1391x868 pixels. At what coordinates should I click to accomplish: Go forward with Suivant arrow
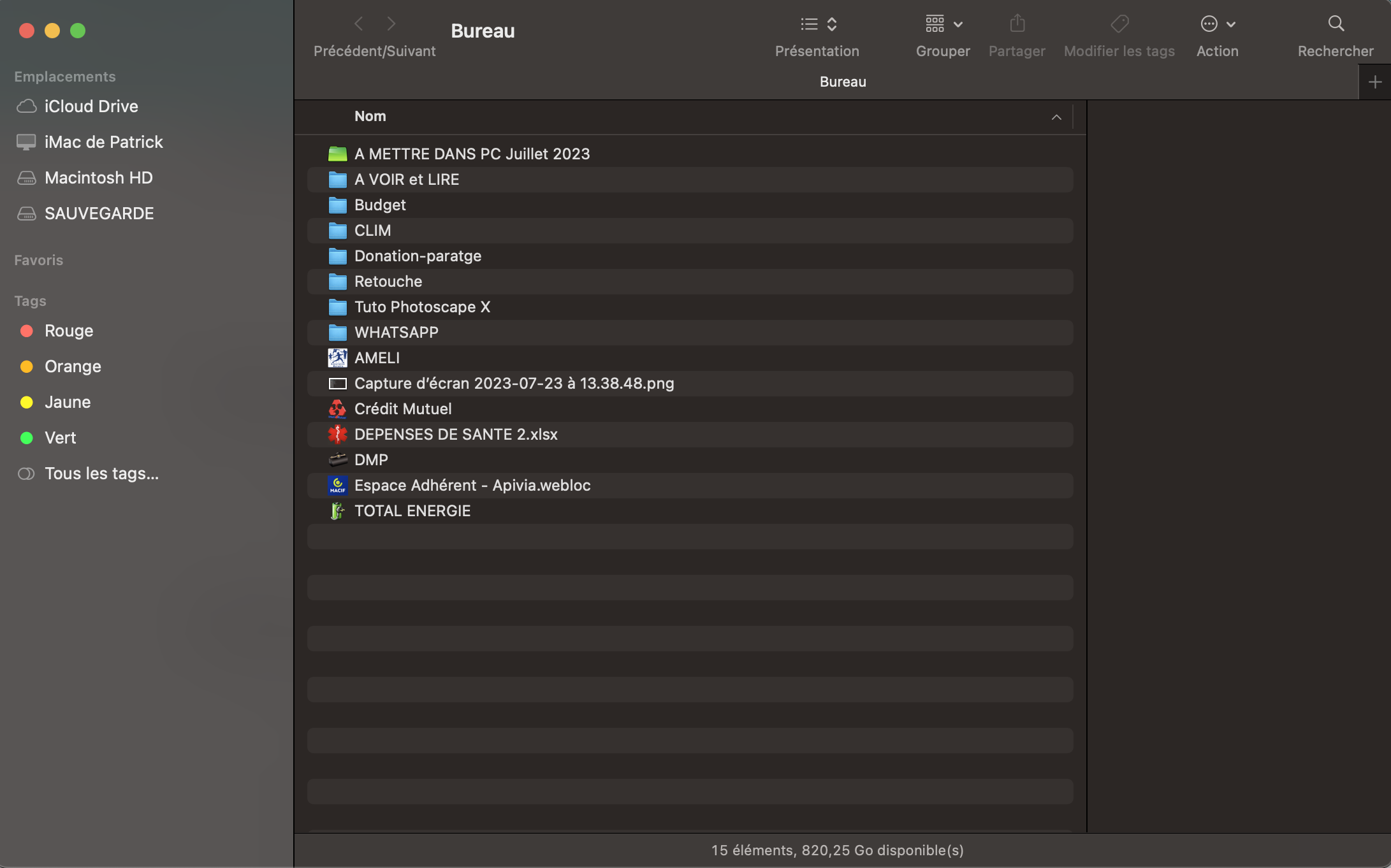tap(391, 24)
